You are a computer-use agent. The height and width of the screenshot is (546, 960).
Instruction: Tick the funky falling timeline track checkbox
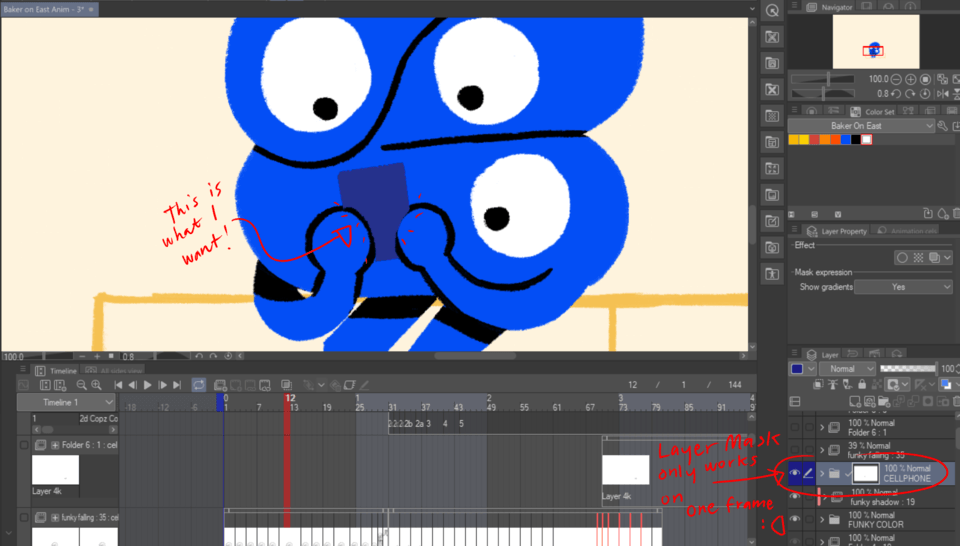click(24, 518)
